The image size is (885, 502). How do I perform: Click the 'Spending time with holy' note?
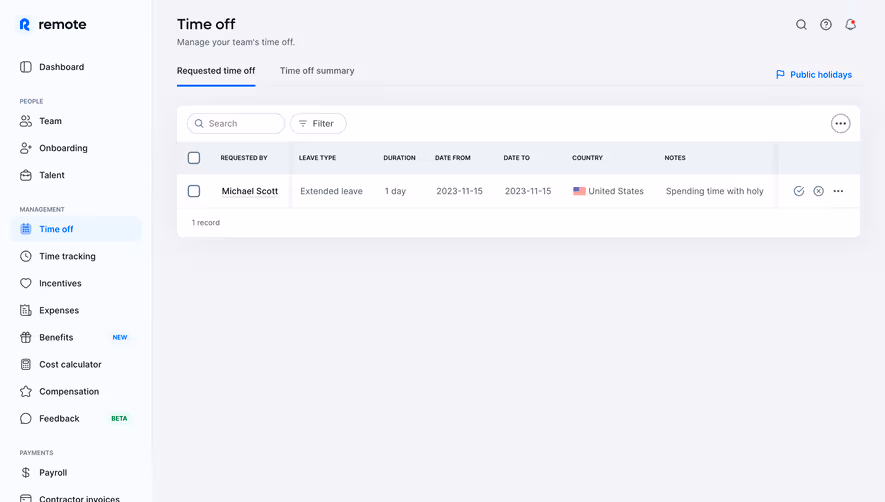pyautogui.click(x=715, y=191)
